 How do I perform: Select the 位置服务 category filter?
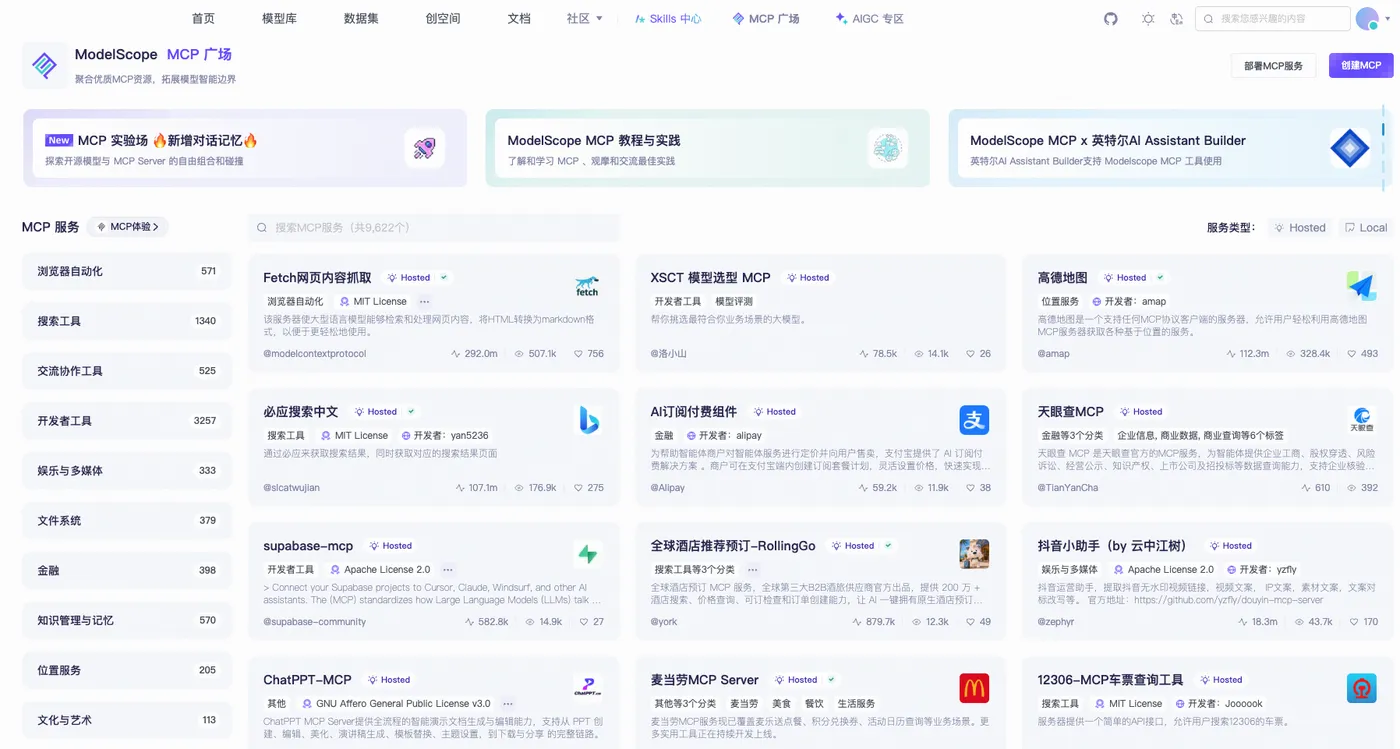[127, 671]
